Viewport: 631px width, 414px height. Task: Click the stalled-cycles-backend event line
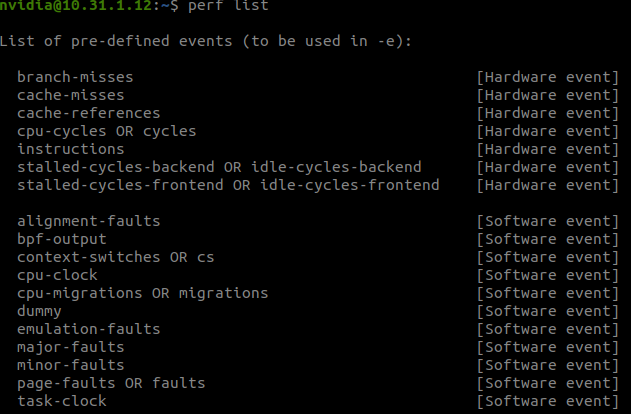click(219, 167)
